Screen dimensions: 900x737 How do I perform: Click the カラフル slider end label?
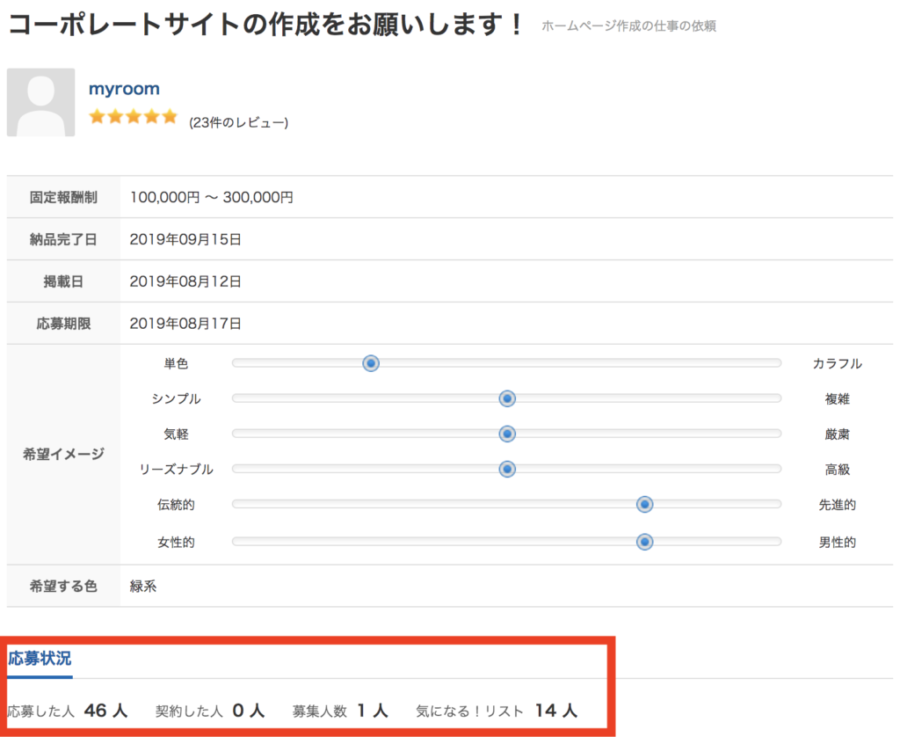[837, 363]
